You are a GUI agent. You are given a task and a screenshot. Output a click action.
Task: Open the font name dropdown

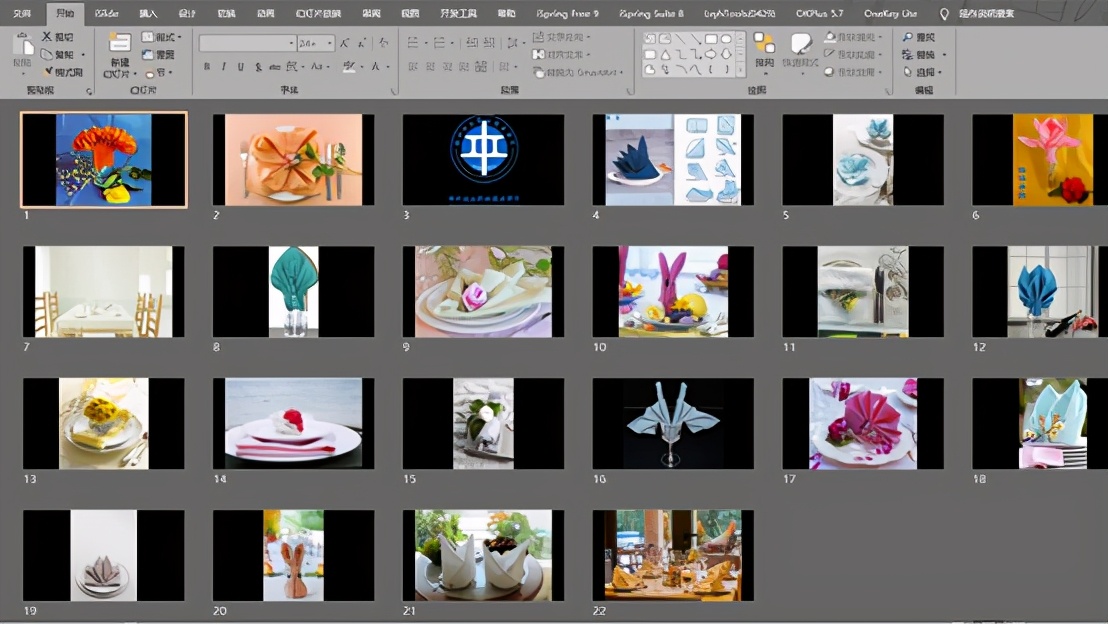click(291, 43)
